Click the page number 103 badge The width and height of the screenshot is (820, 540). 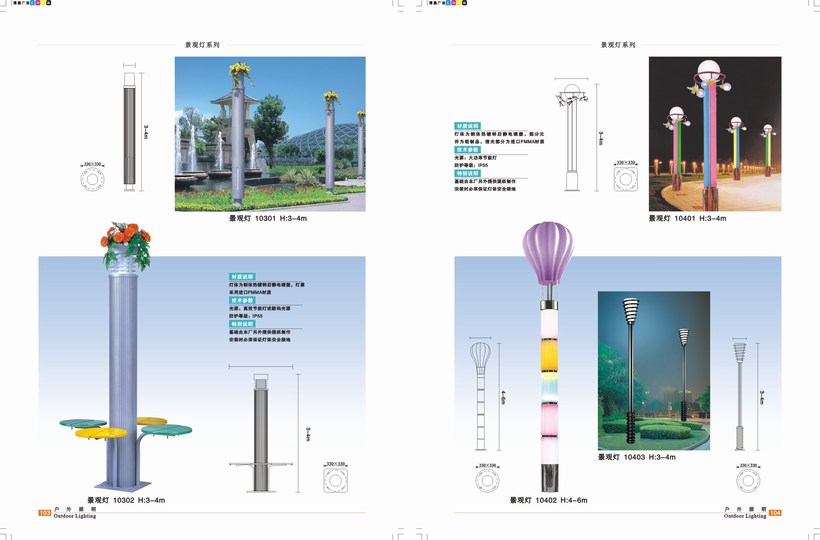pyautogui.click(x=44, y=513)
